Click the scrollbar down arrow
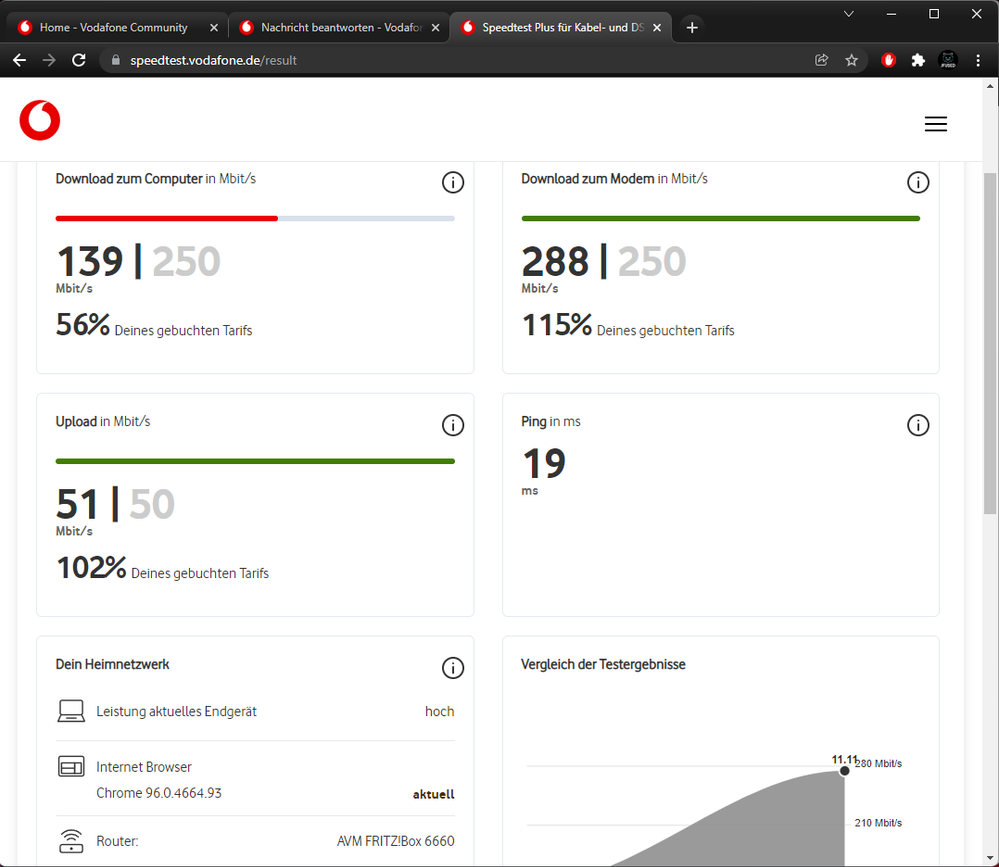 click(989, 857)
